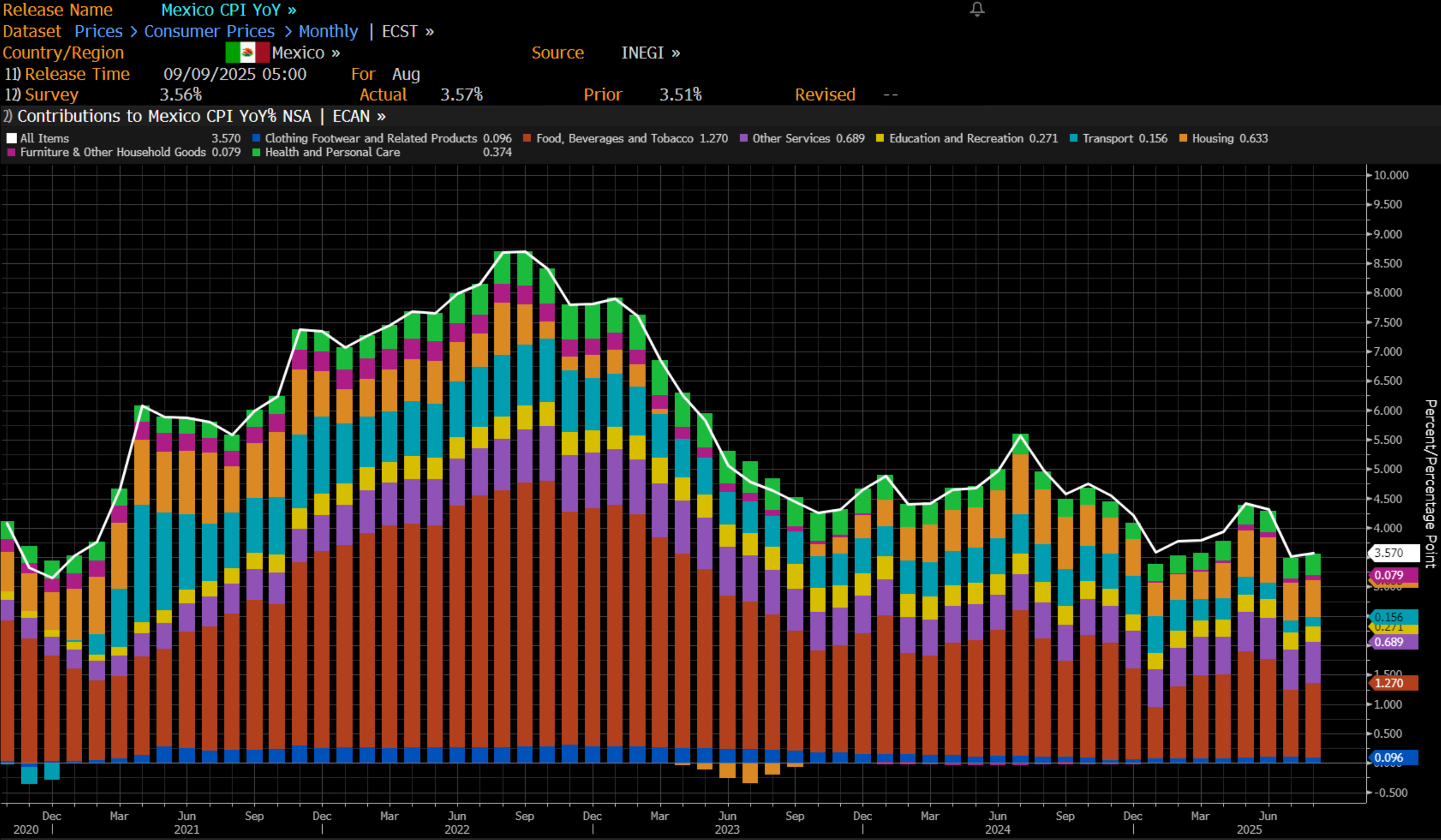Click the Housing orange color swatch
Image resolution: width=1441 pixels, height=840 pixels.
click(1183, 138)
